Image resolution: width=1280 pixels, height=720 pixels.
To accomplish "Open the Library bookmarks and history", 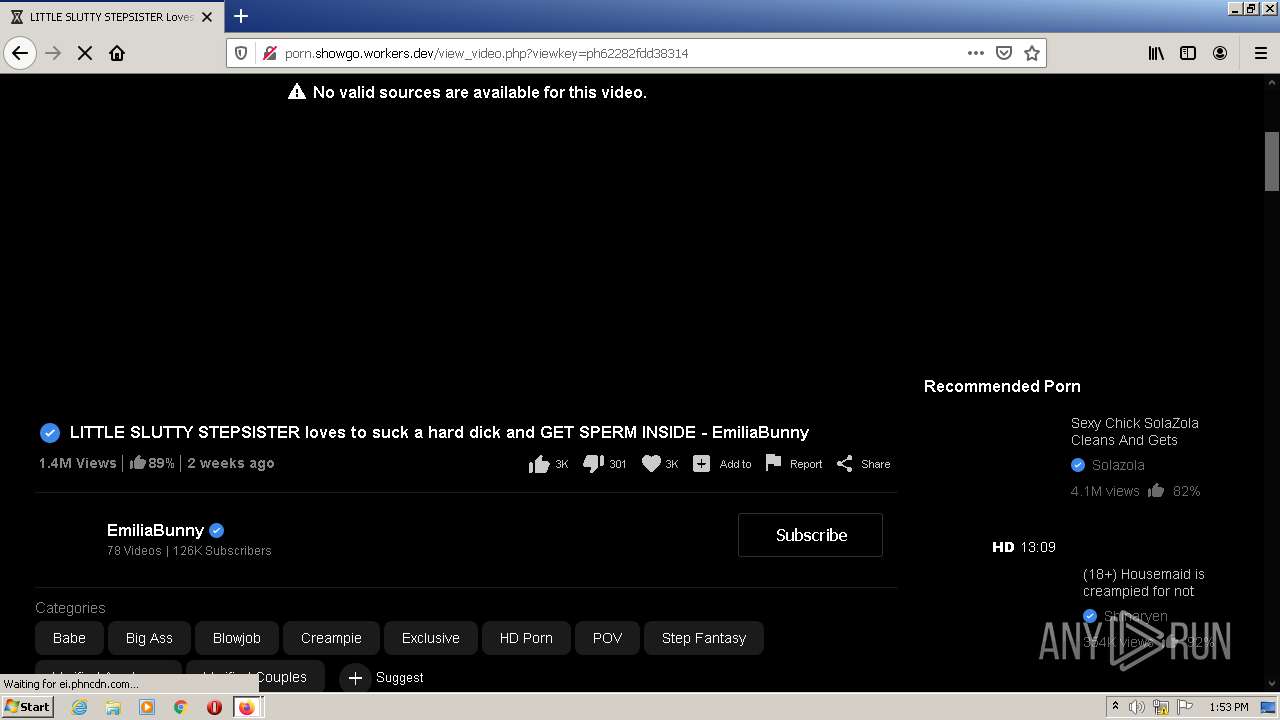I will point(1156,53).
